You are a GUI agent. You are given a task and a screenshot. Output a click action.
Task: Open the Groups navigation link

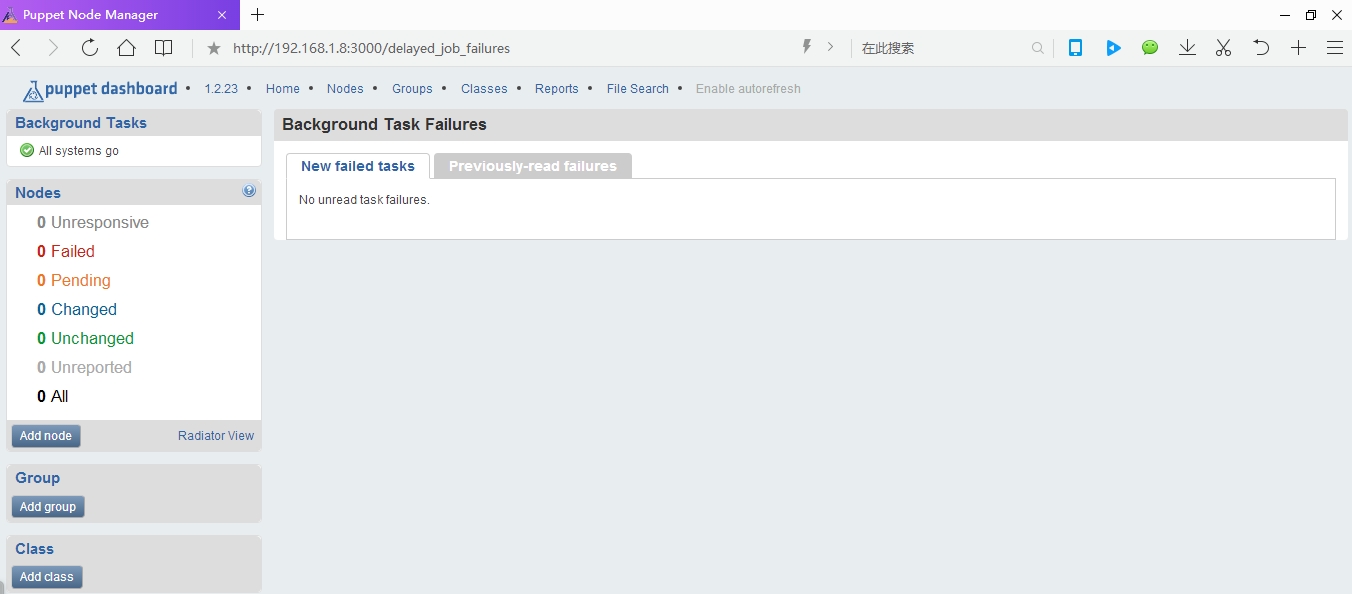pos(412,89)
